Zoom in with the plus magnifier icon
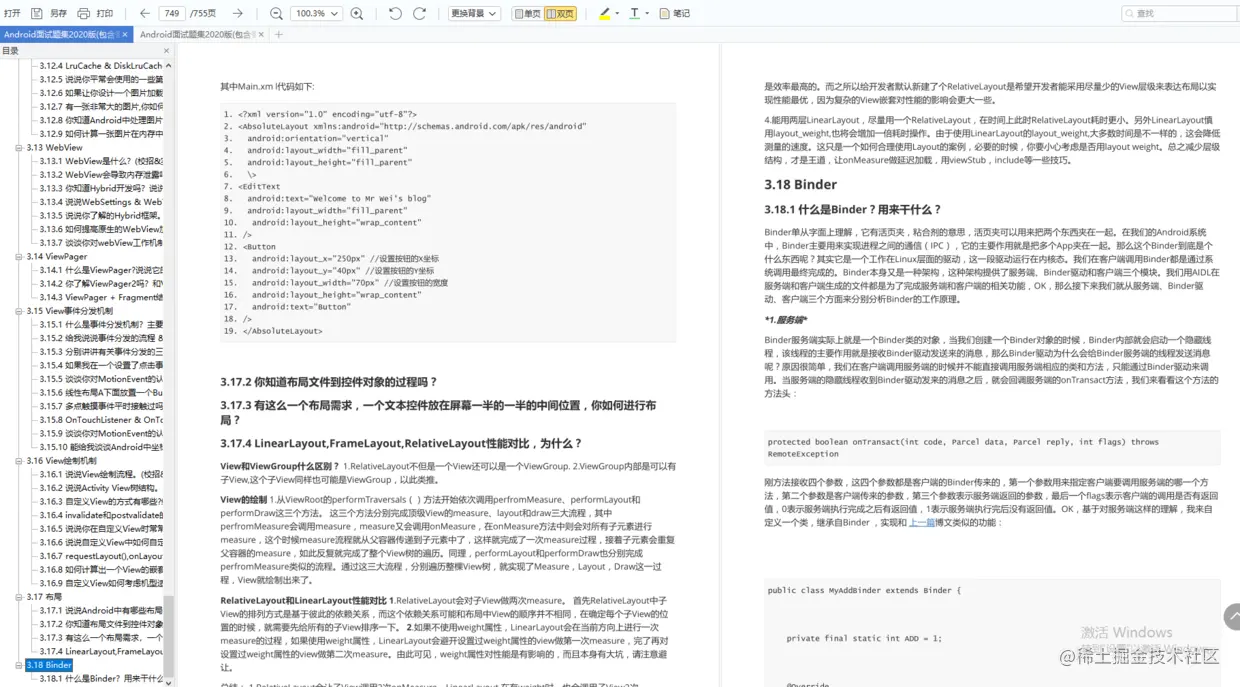Viewport: 1240px width, 687px height. click(x=358, y=13)
